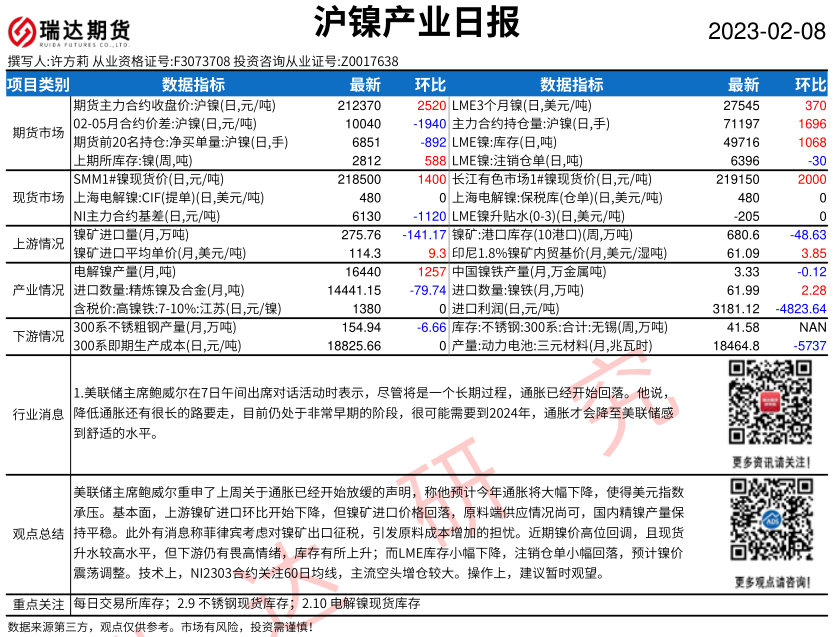Click the NAN value in 库存:不锈钢 row

click(811, 327)
